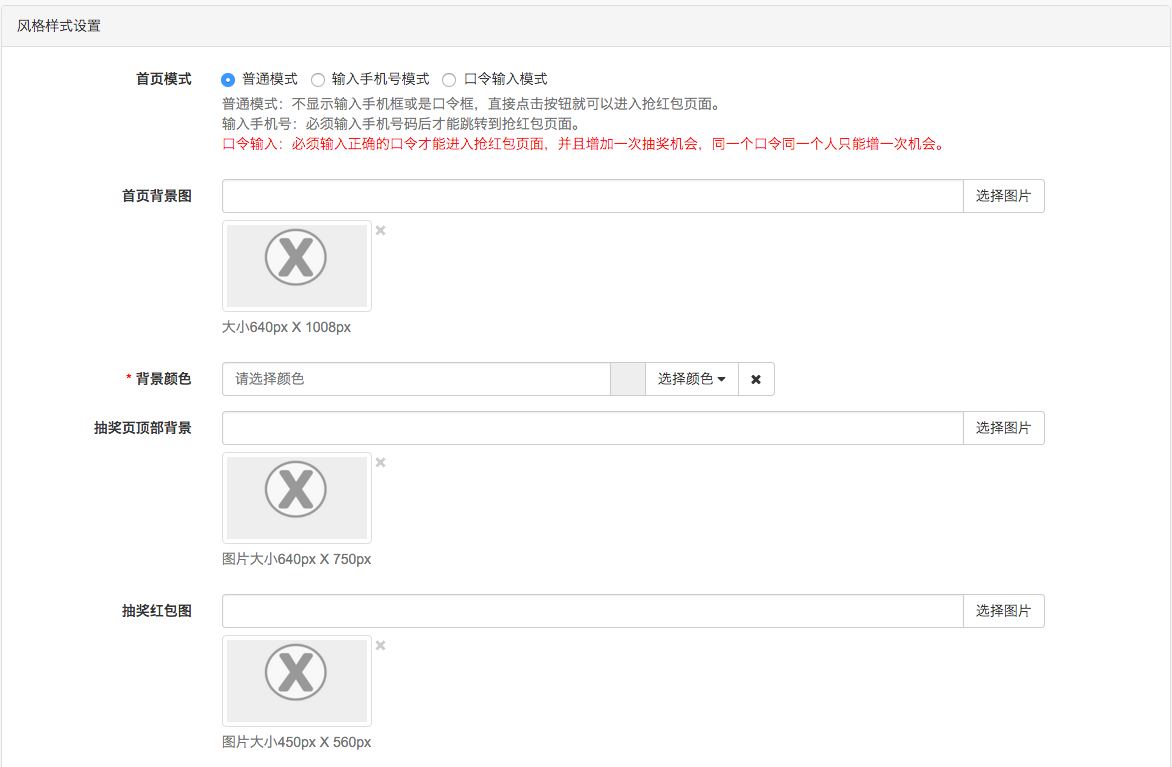1172x767 pixels.
Task: Click the 抽奖页顶部背景 path input field
Action: click(593, 428)
